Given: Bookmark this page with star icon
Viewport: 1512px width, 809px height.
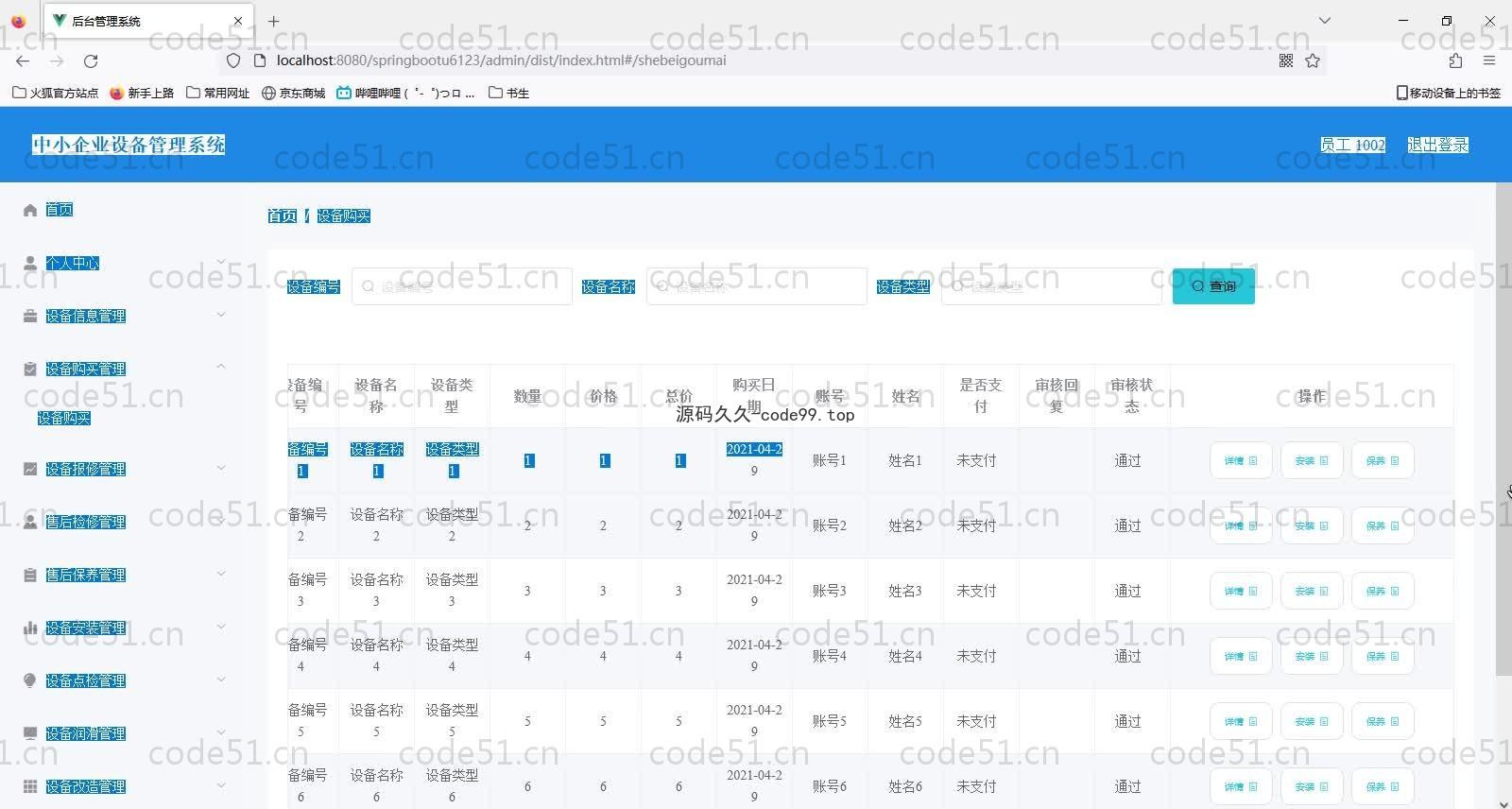Looking at the screenshot, I should pos(1313,60).
